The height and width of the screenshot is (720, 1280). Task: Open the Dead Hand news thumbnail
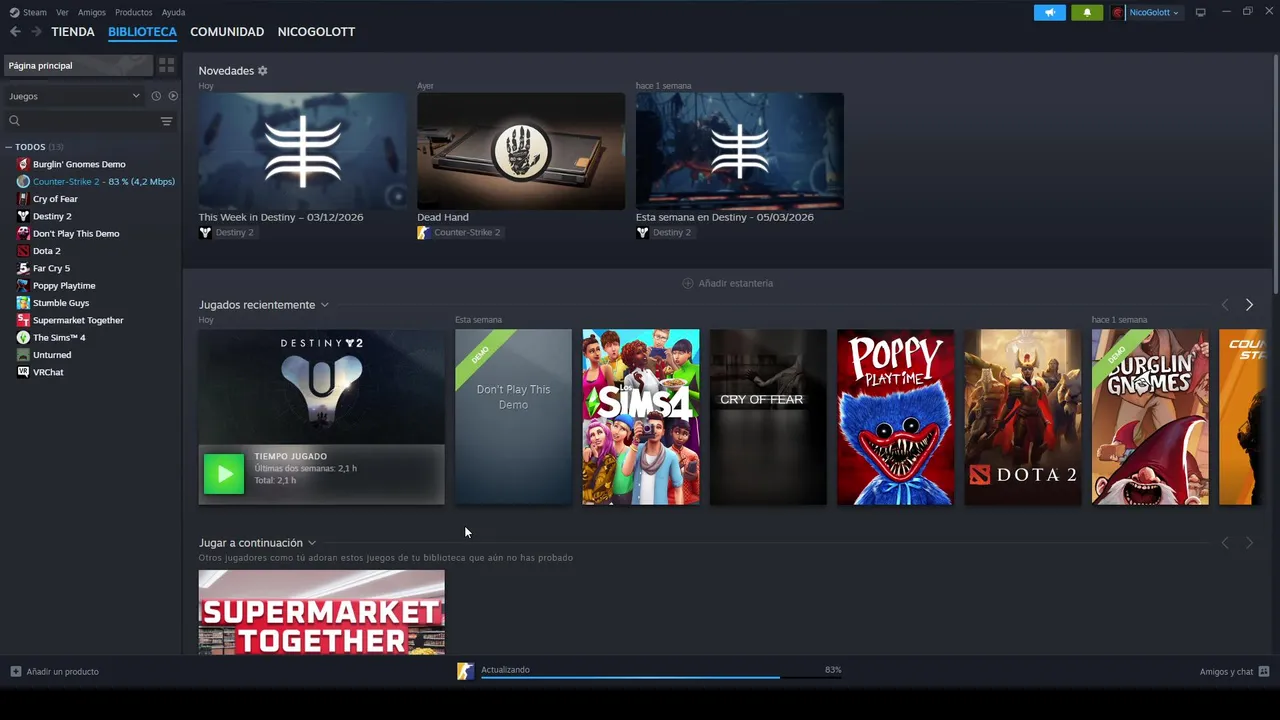point(521,151)
